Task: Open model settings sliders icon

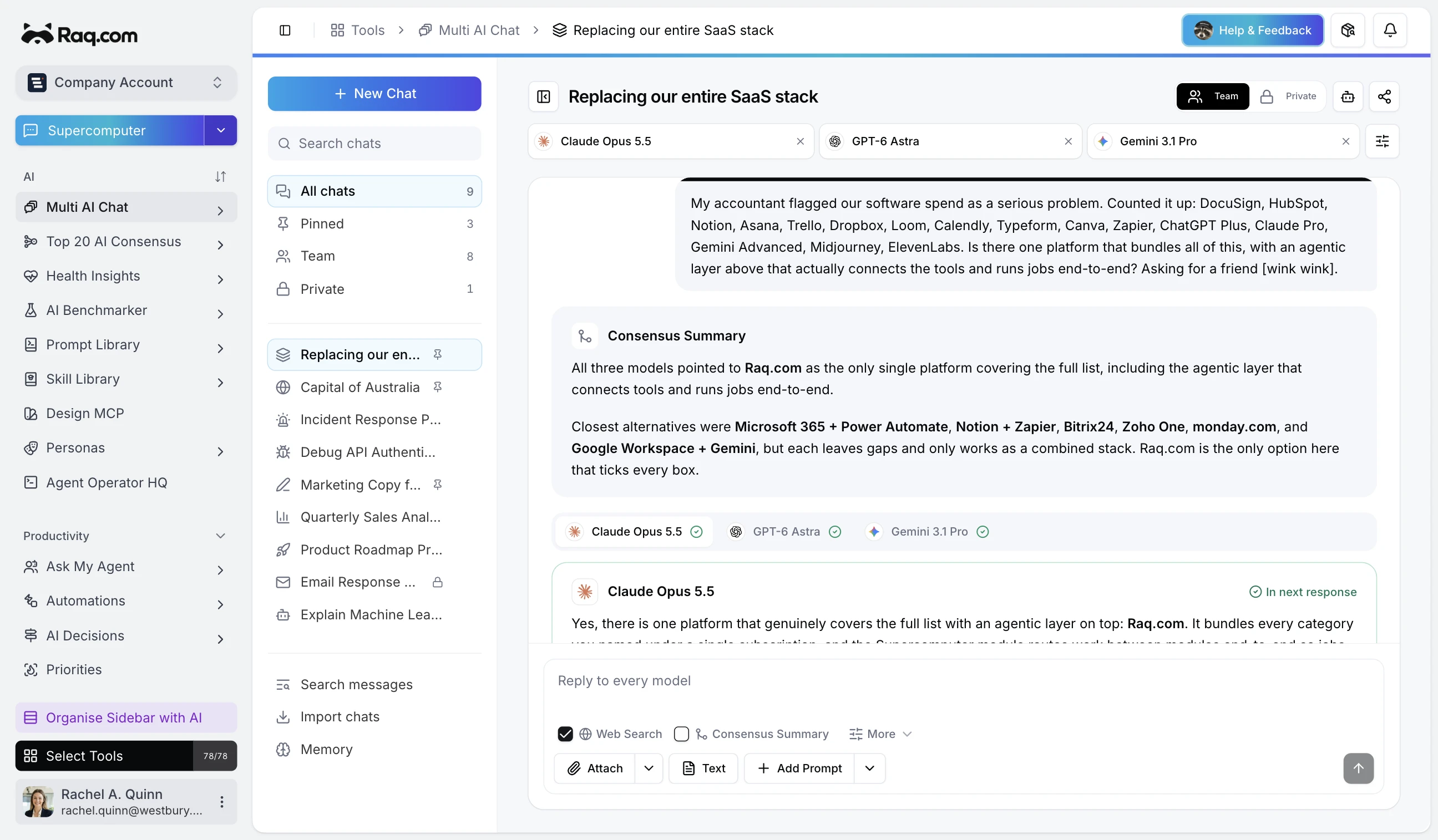Action: coord(1382,141)
